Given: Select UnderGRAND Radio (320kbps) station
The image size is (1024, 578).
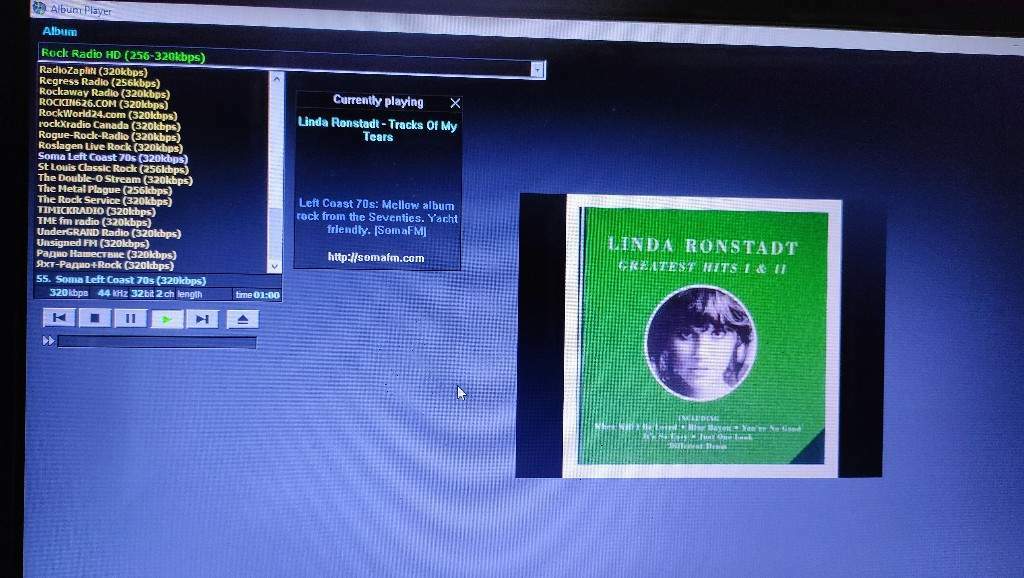Looking at the screenshot, I should click(108, 233).
